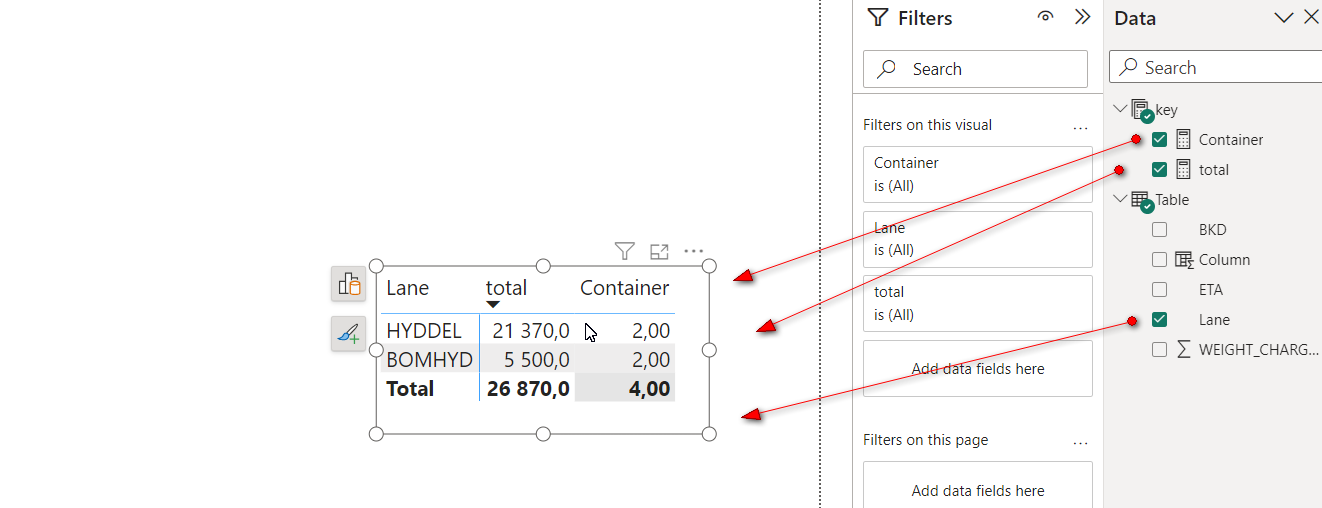Click Add data fields under visual filters
This screenshot has height=508, width=1322.
coord(977,369)
